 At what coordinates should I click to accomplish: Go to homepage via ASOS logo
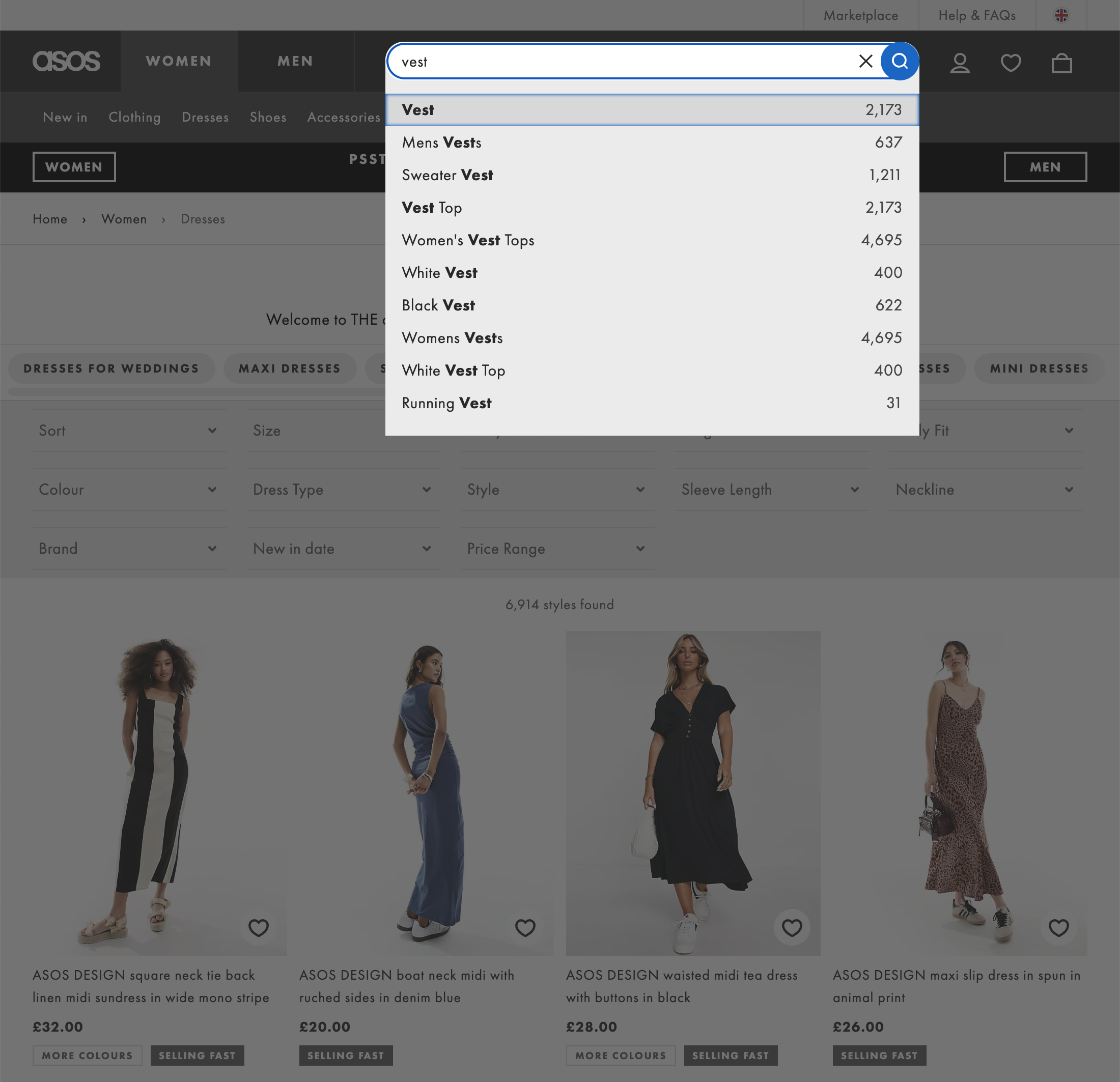66,61
